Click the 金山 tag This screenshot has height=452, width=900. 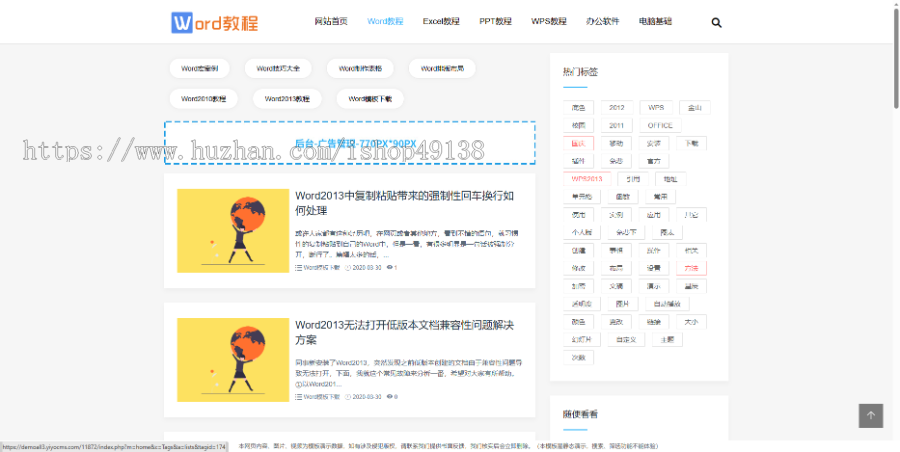tap(695, 107)
